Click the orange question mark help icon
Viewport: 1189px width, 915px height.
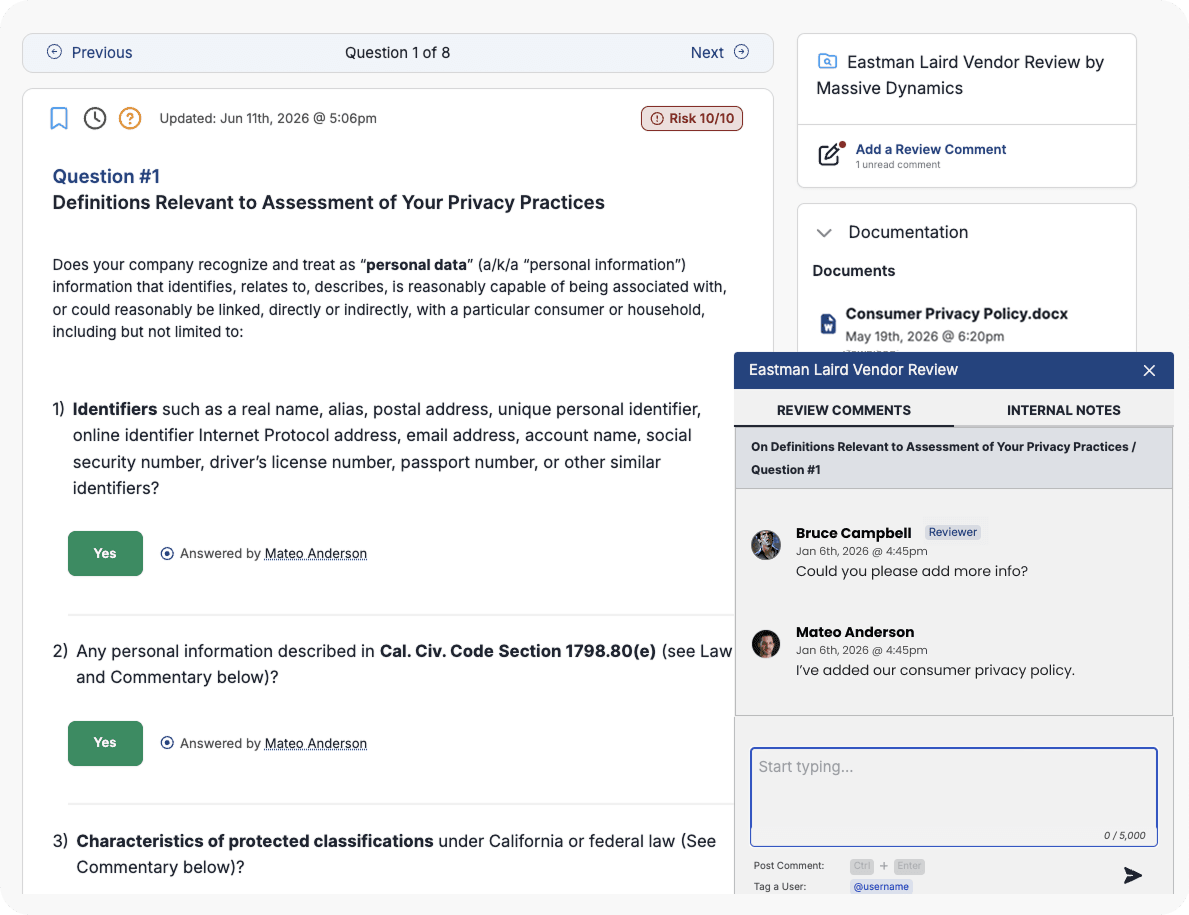pyautogui.click(x=130, y=118)
